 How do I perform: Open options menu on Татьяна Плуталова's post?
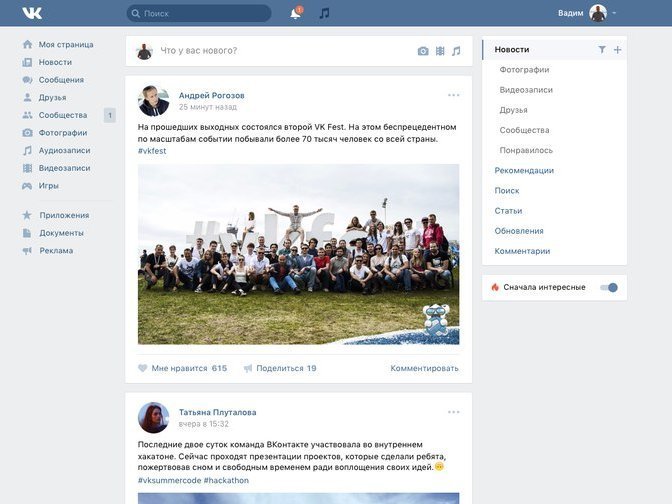click(x=454, y=412)
